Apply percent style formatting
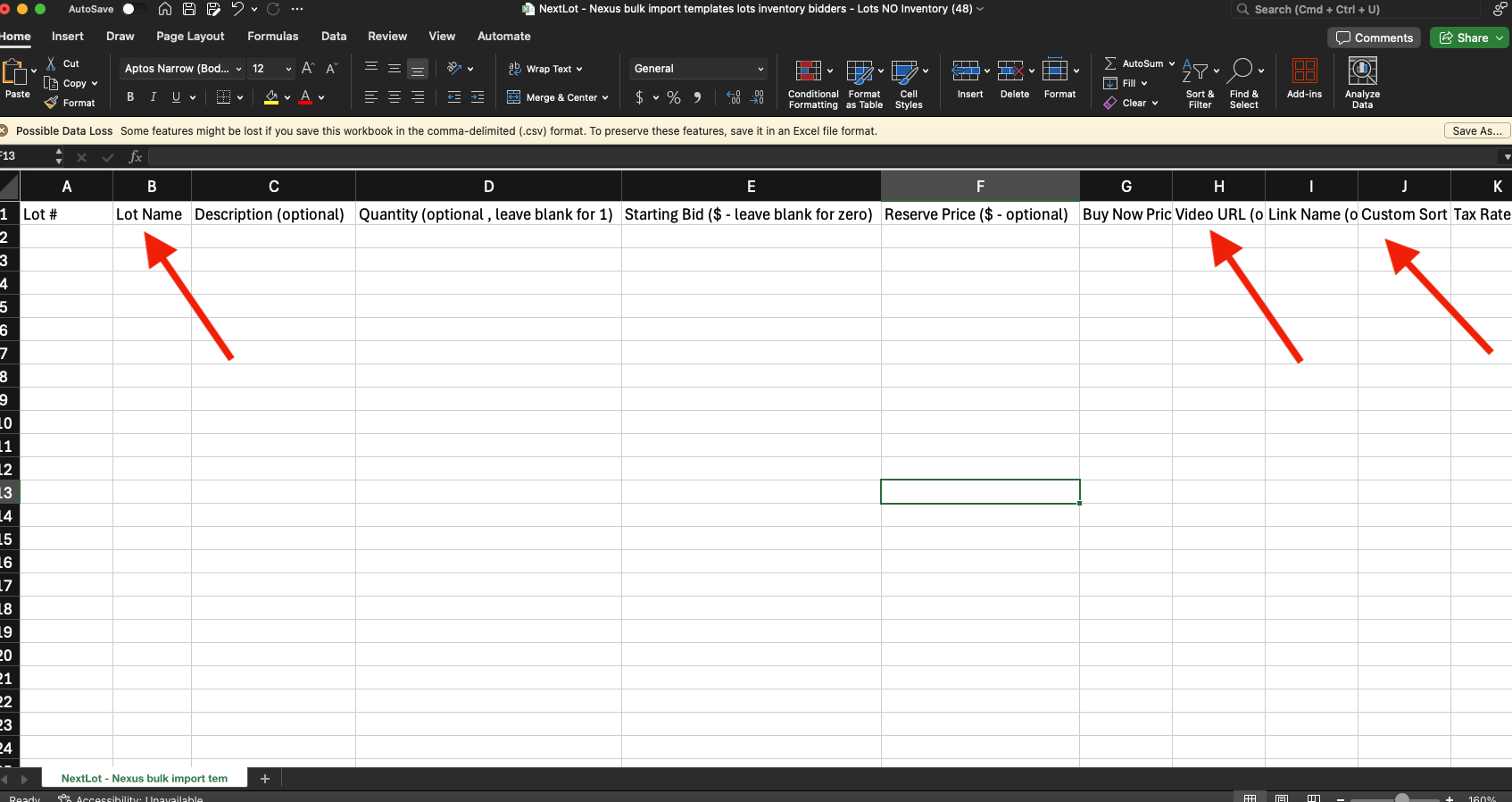 [x=674, y=97]
